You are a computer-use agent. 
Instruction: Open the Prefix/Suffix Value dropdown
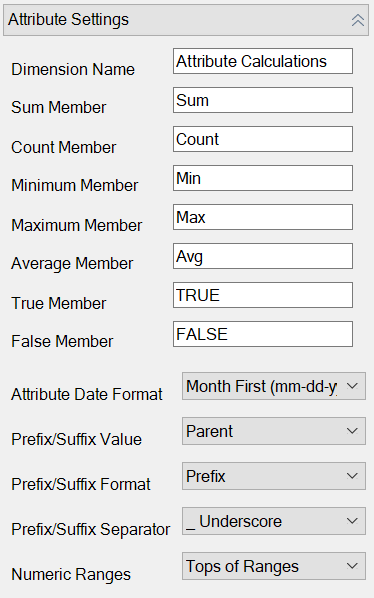tap(274, 431)
